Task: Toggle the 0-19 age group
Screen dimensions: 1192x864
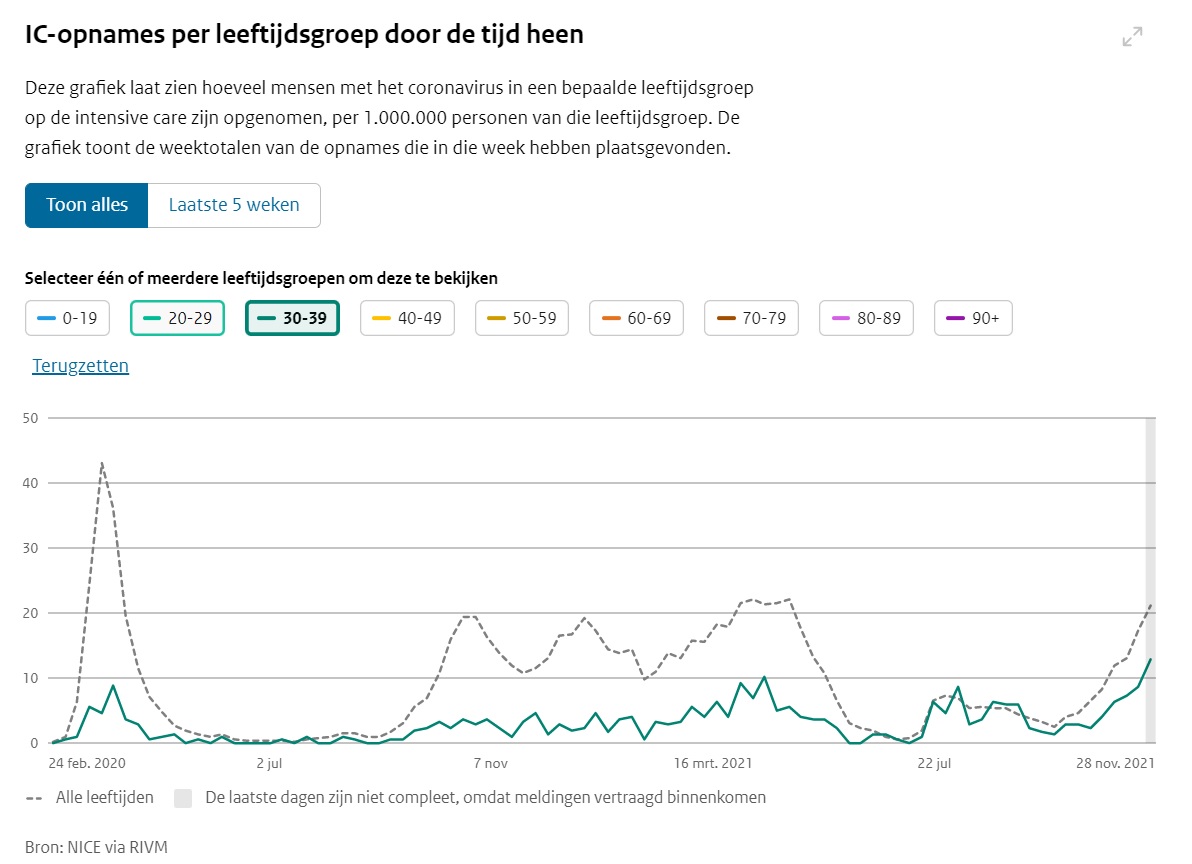Action: (67, 319)
